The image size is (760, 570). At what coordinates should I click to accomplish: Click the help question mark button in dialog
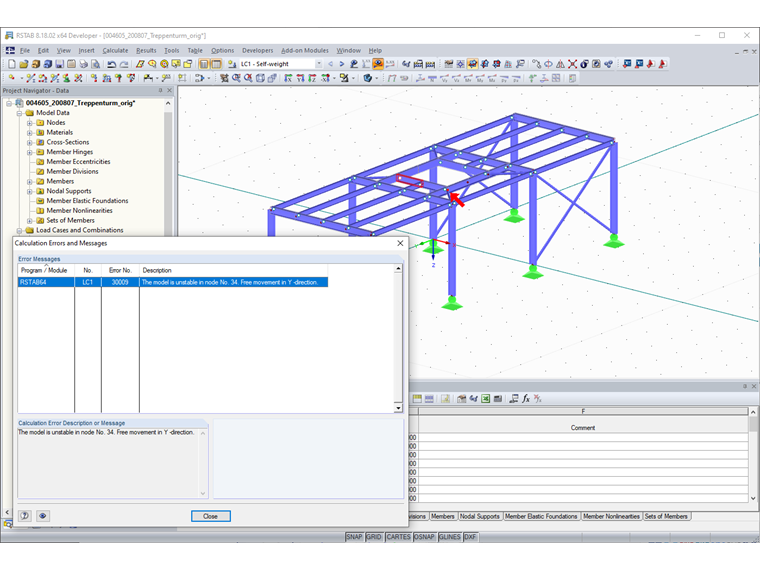pyautogui.click(x=25, y=516)
